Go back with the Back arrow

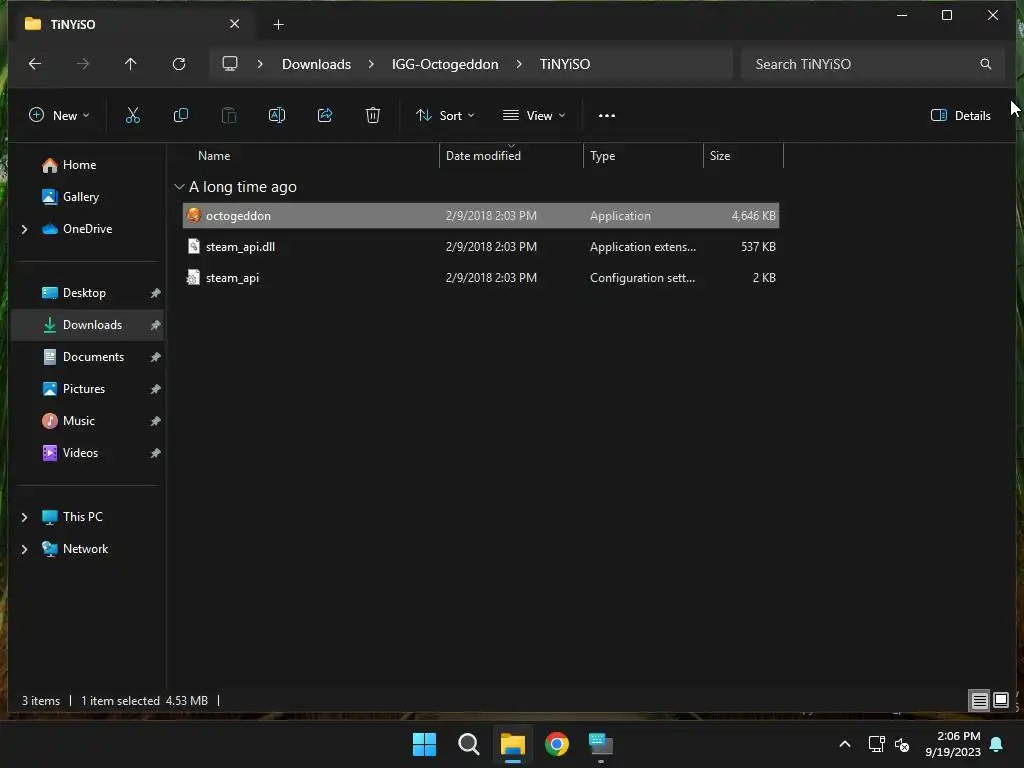pyautogui.click(x=35, y=64)
